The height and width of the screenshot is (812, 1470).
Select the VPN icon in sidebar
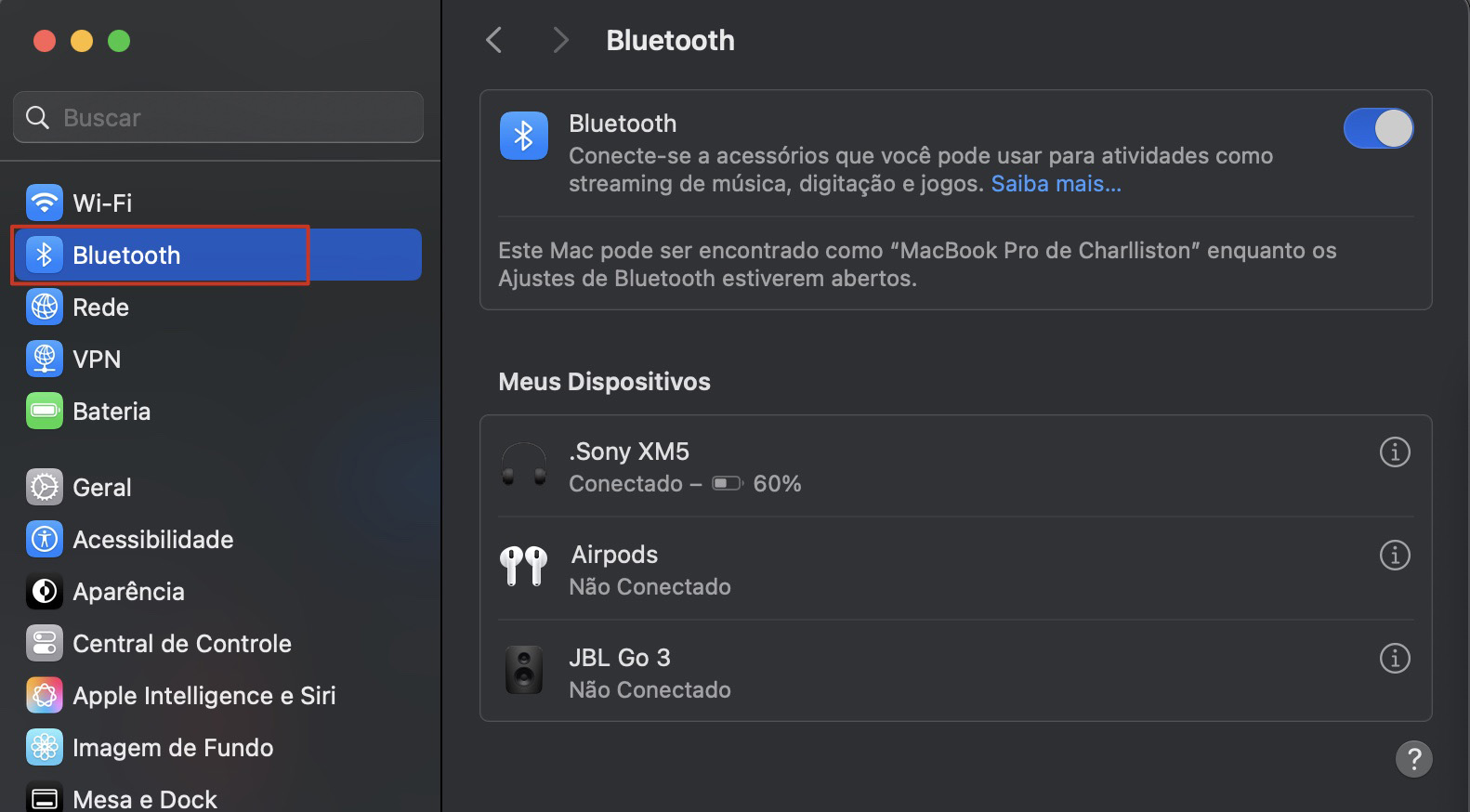pos(44,359)
